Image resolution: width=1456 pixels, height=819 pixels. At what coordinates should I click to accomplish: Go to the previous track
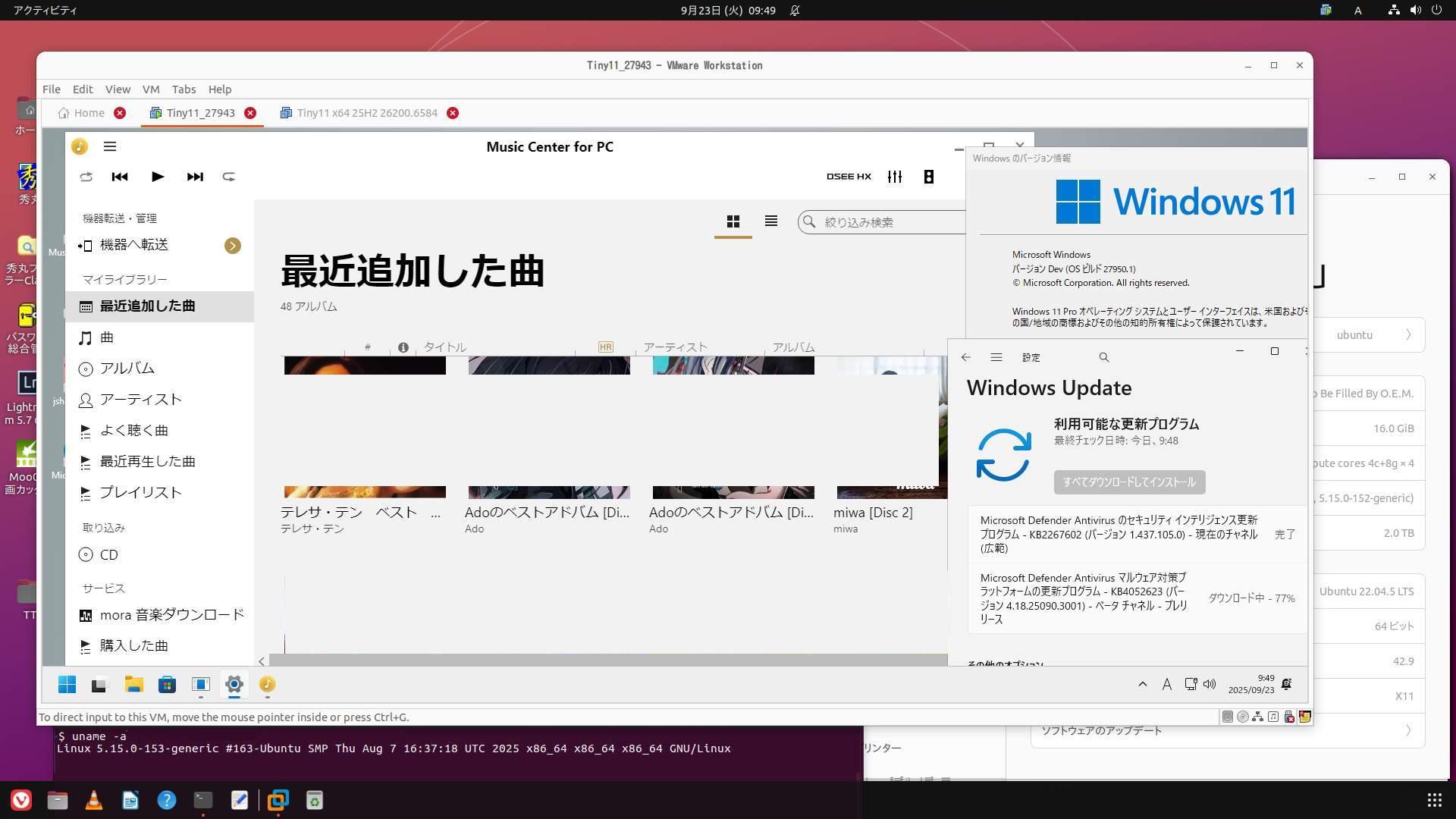pos(120,177)
